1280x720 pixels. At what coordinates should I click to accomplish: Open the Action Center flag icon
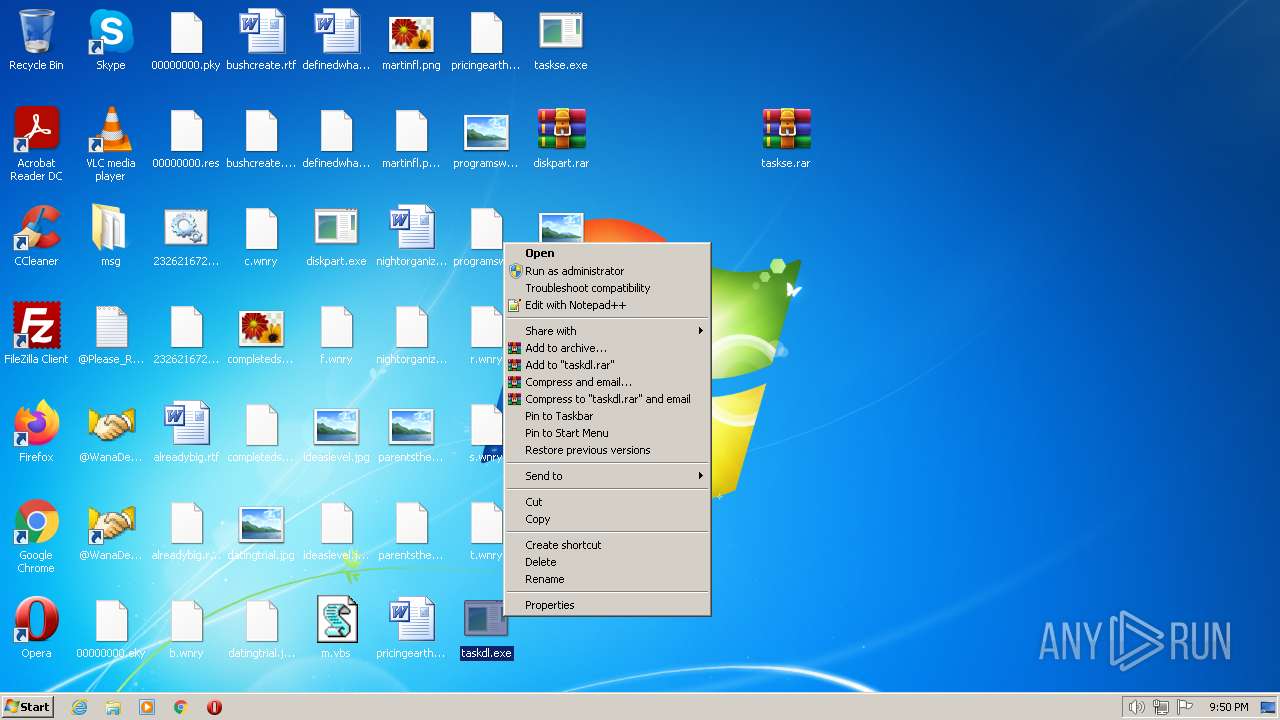click(x=1185, y=707)
